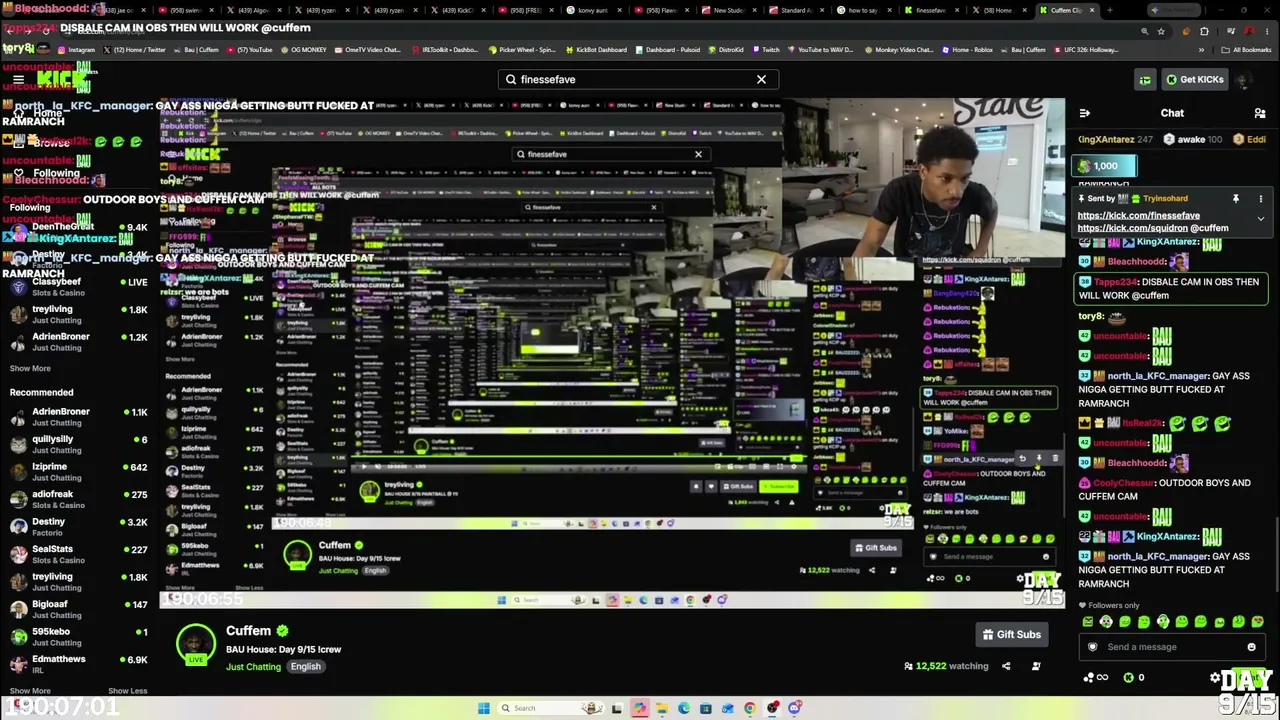1280x720 pixels.
Task: Open the kick.com/finessefave pinned link
Action: [1138, 215]
